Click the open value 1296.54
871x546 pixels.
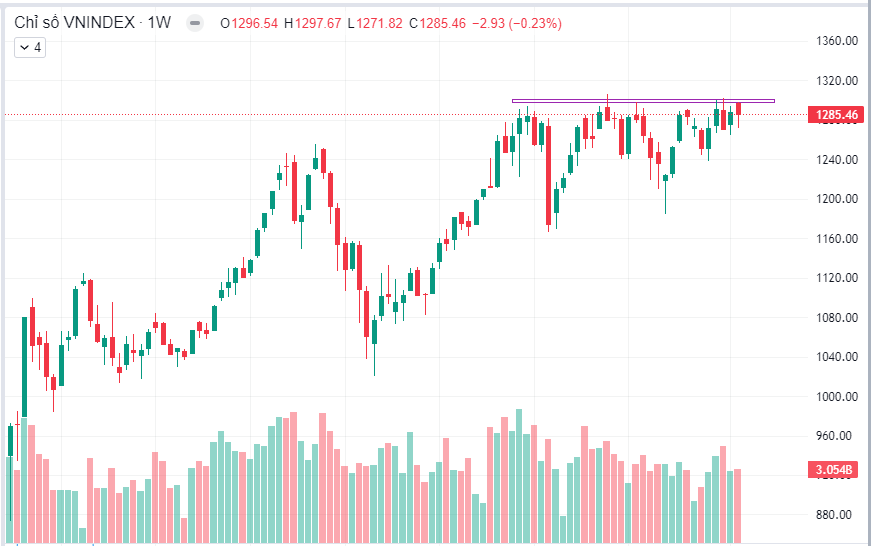(x=254, y=23)
